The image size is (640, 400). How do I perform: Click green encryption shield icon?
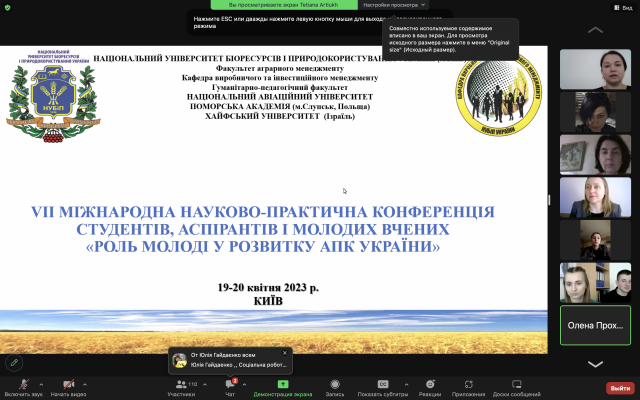pyautogui.click(x=7, y=7)
